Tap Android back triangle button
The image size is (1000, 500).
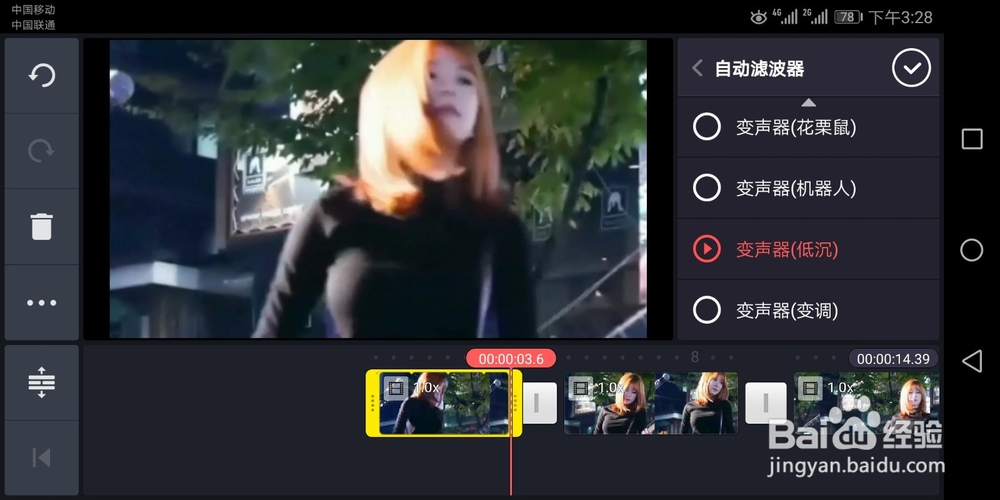click(971, 361)
